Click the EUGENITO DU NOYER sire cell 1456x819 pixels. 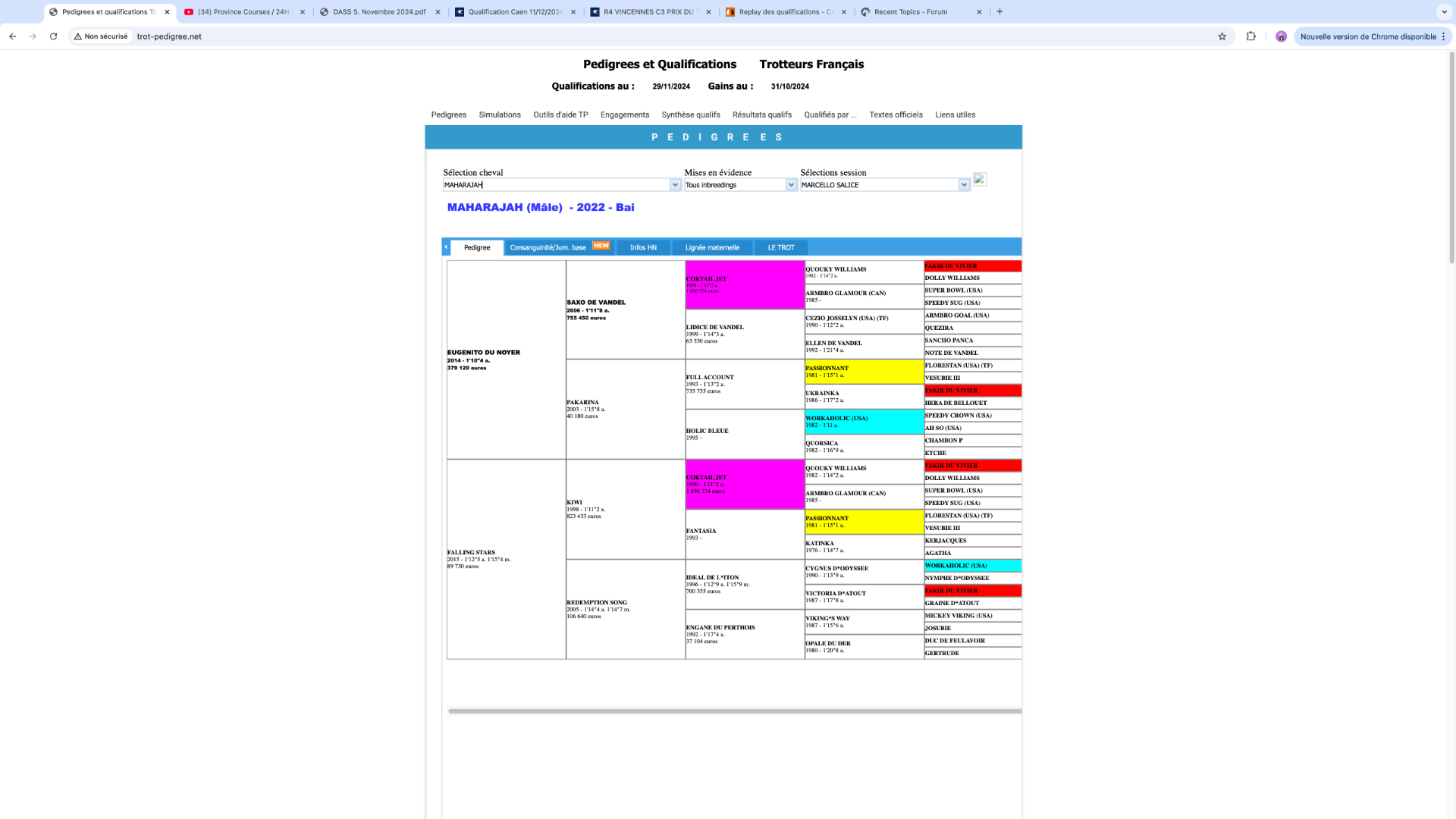click(x=506, y=359)
